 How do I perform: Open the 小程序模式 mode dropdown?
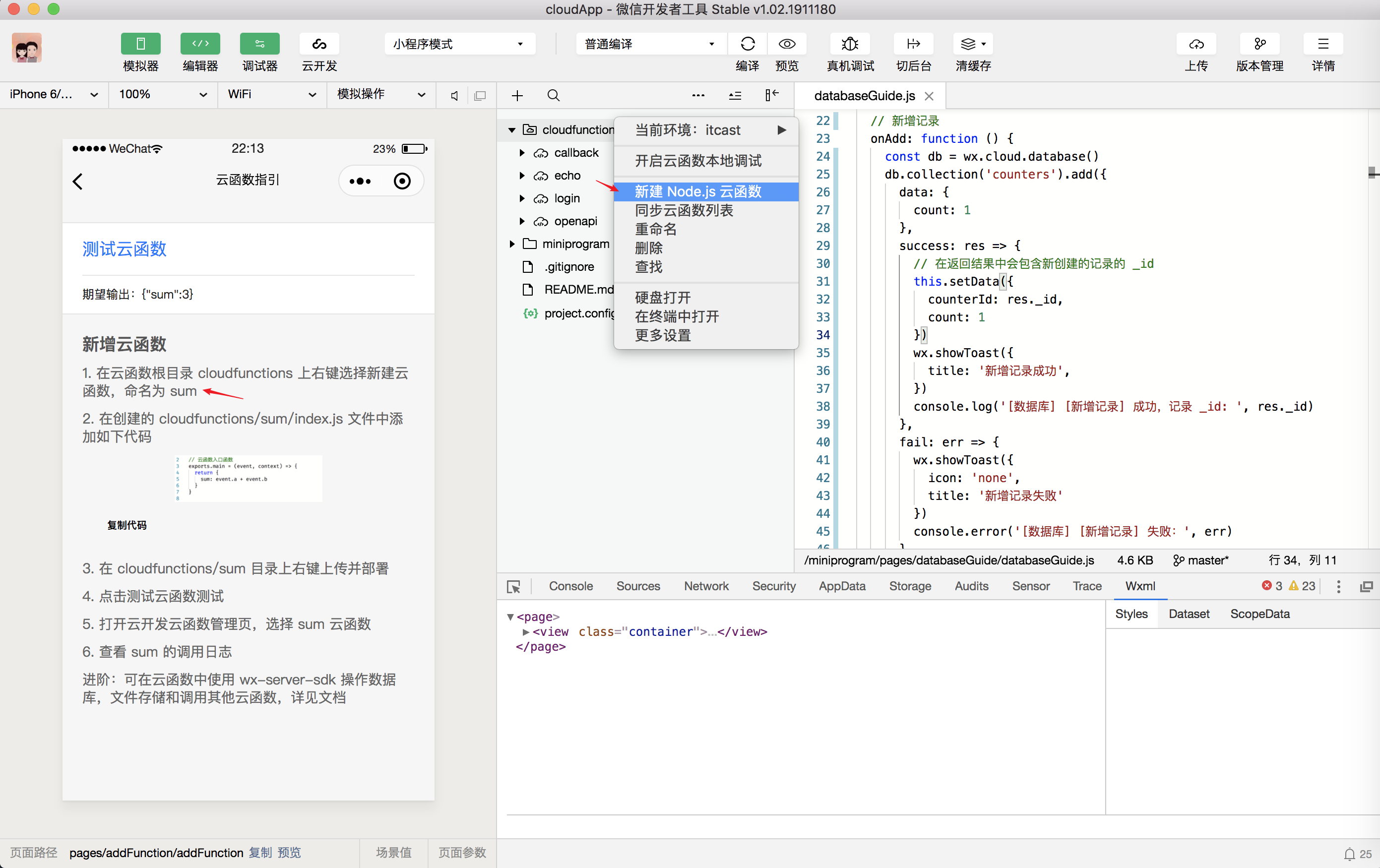(x=460, y=44)
